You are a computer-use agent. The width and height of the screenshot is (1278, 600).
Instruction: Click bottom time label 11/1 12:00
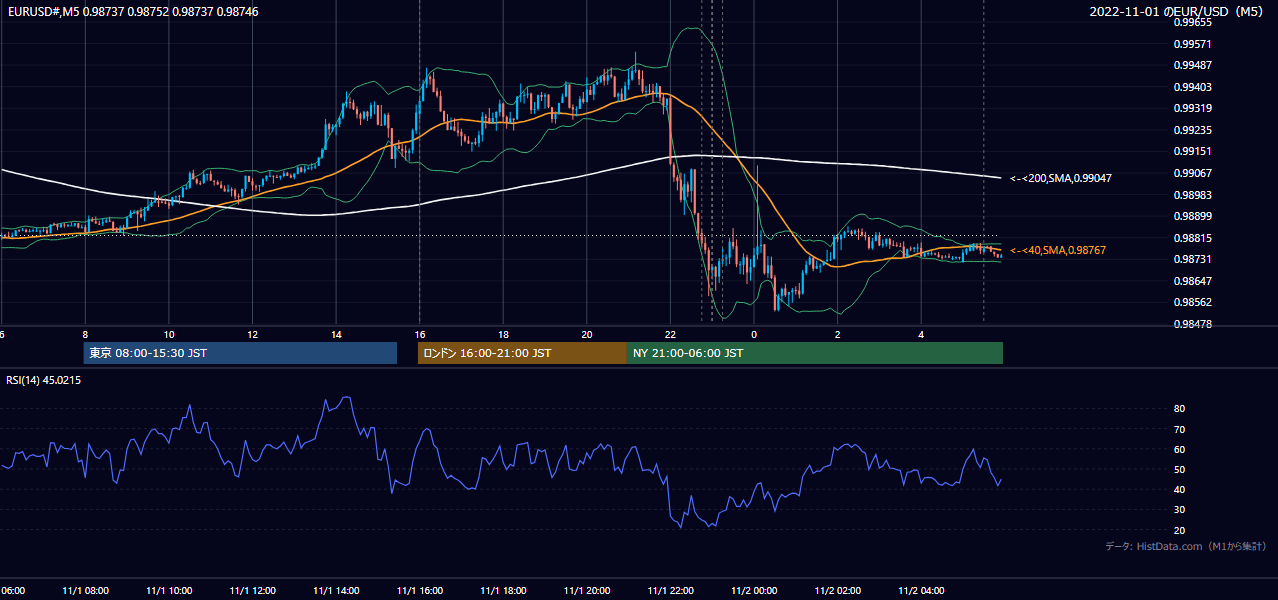[x=253, y=591]
